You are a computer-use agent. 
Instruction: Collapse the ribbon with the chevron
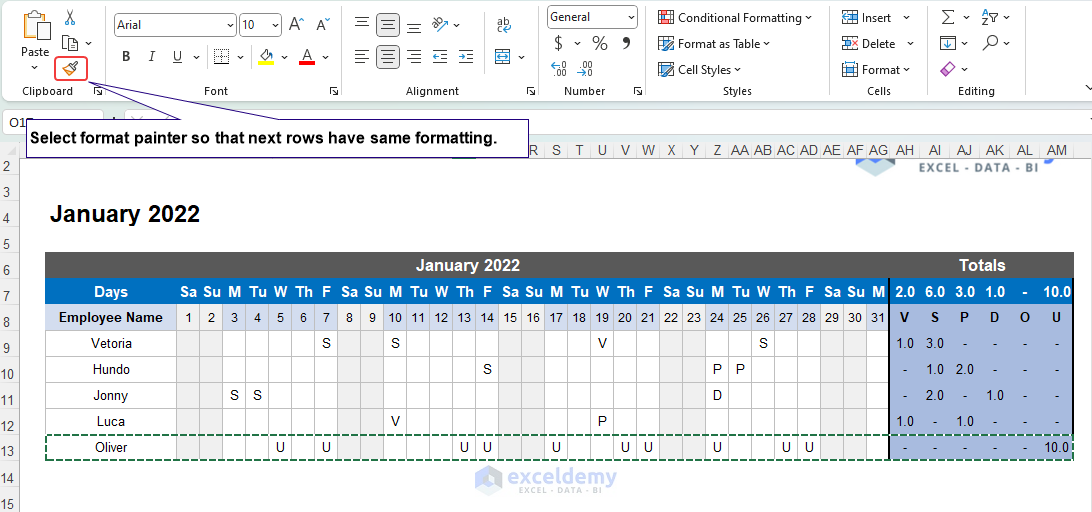point(1088,88)
